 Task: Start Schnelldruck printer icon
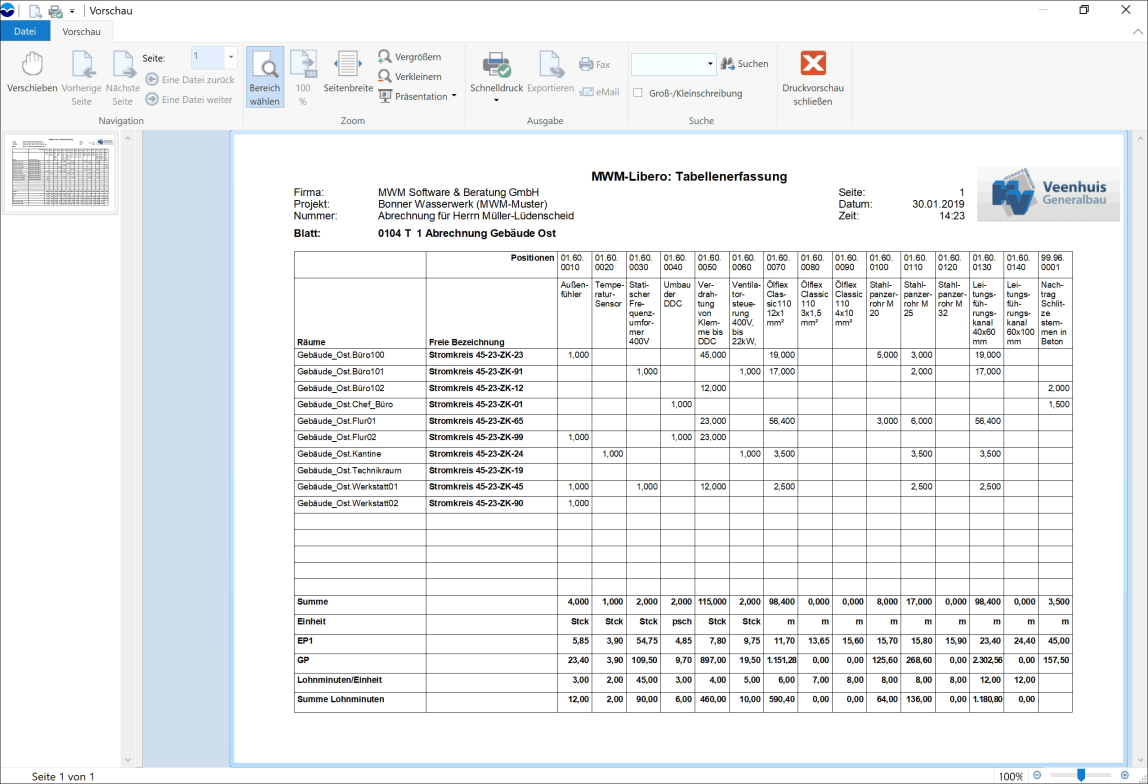coord(496,65)
